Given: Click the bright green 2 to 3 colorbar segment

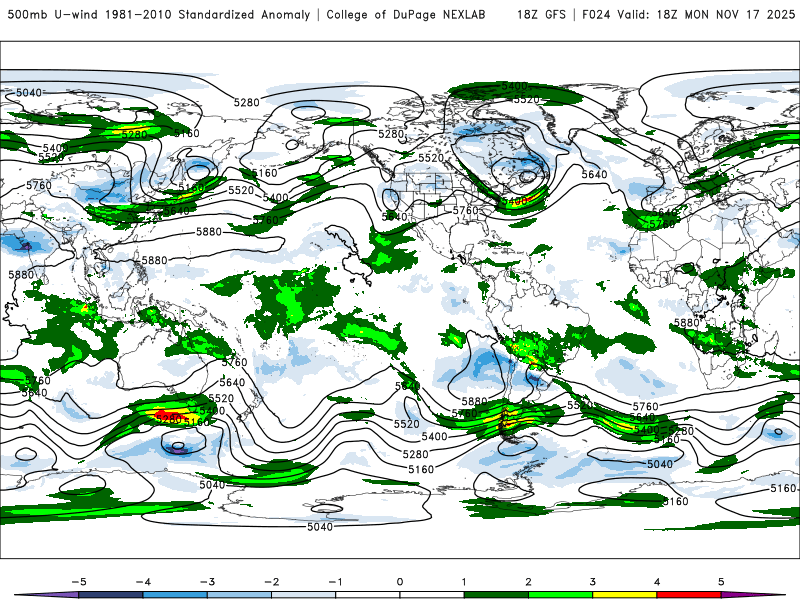Looking at the screenshot, I should coord(560,595).
